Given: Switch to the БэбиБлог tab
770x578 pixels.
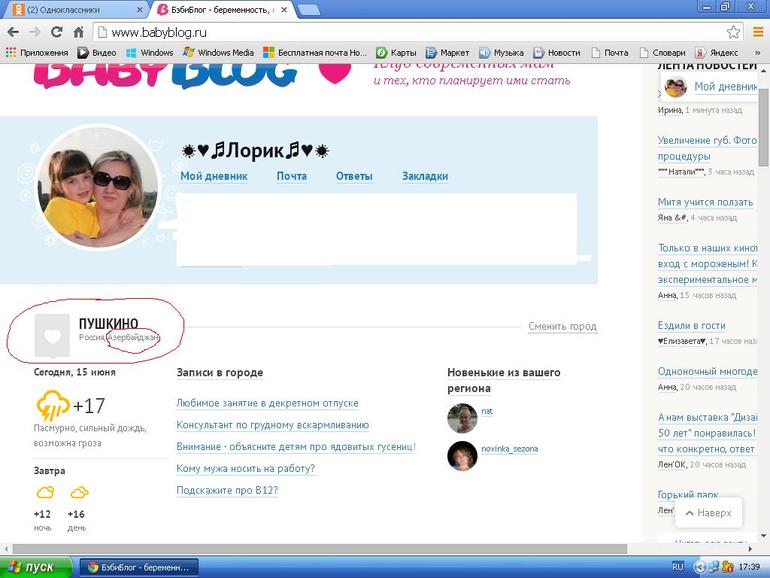Looking at the screenshot, I should (221, 10).
